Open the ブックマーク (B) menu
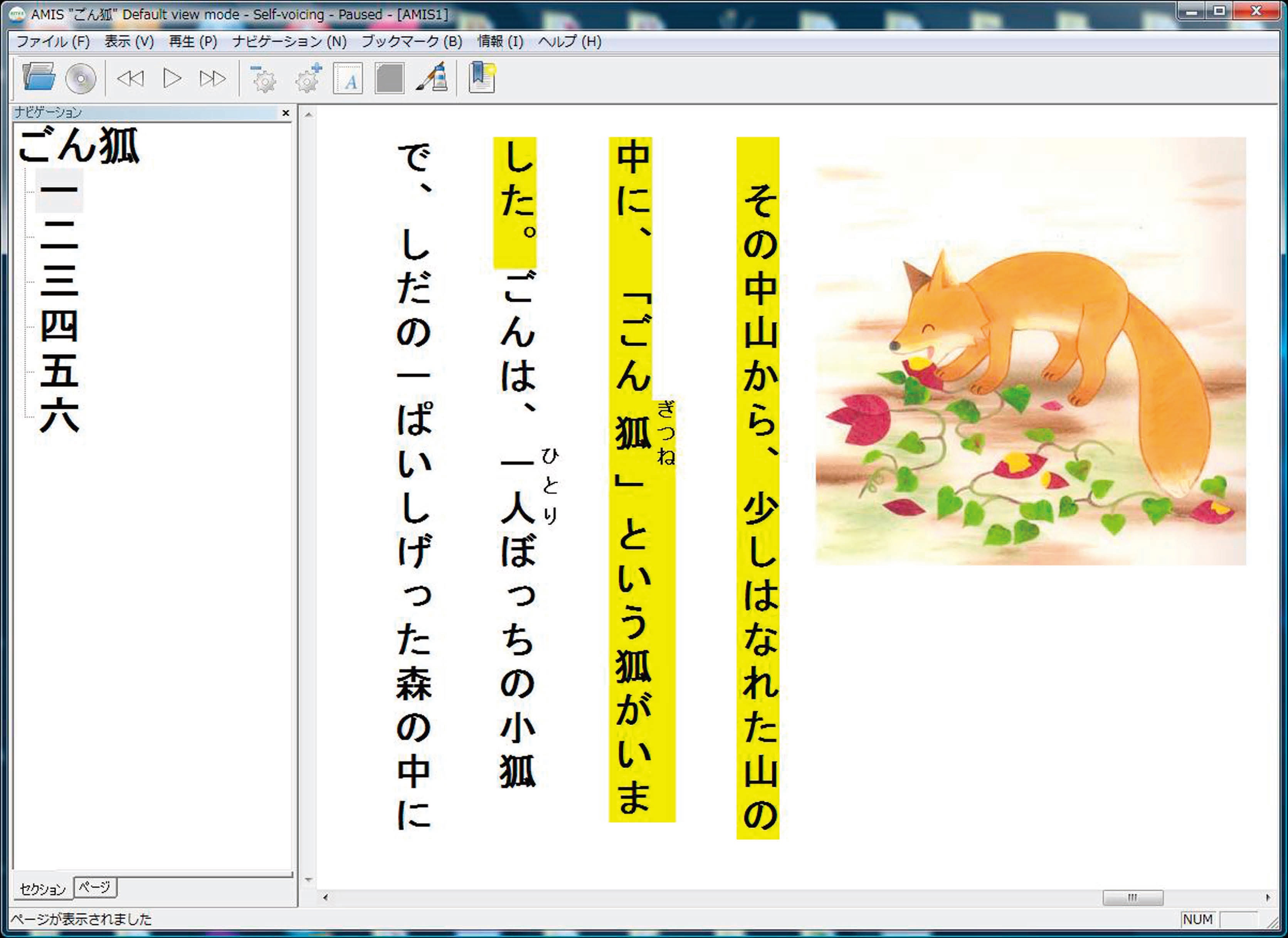 [412, 42]
